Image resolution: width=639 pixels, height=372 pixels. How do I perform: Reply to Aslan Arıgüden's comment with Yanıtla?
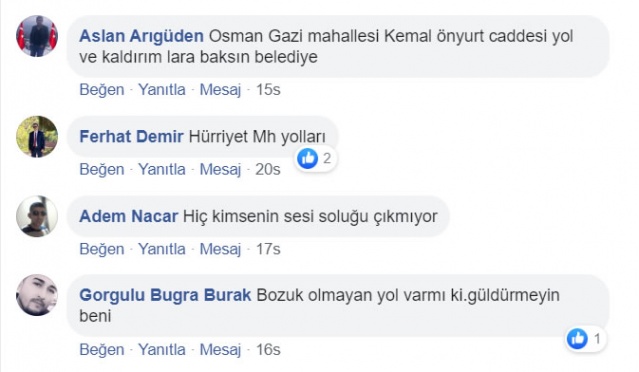(x=162, y=90)
